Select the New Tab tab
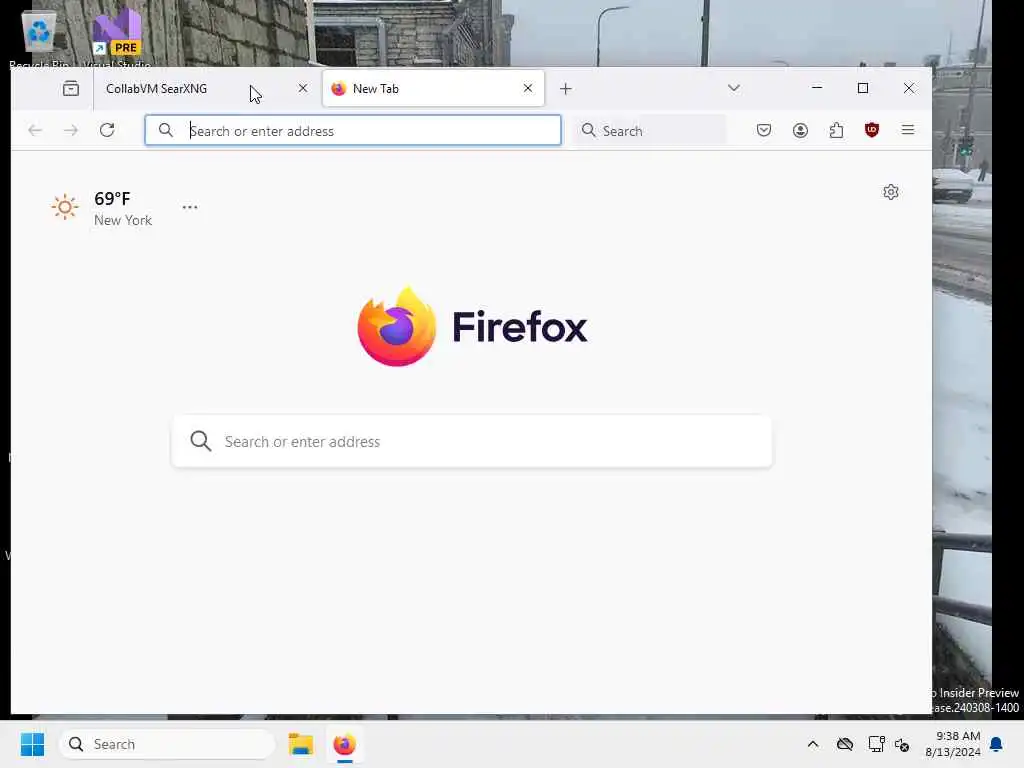The image size is (1024, 768). click(x=432, y=88)
